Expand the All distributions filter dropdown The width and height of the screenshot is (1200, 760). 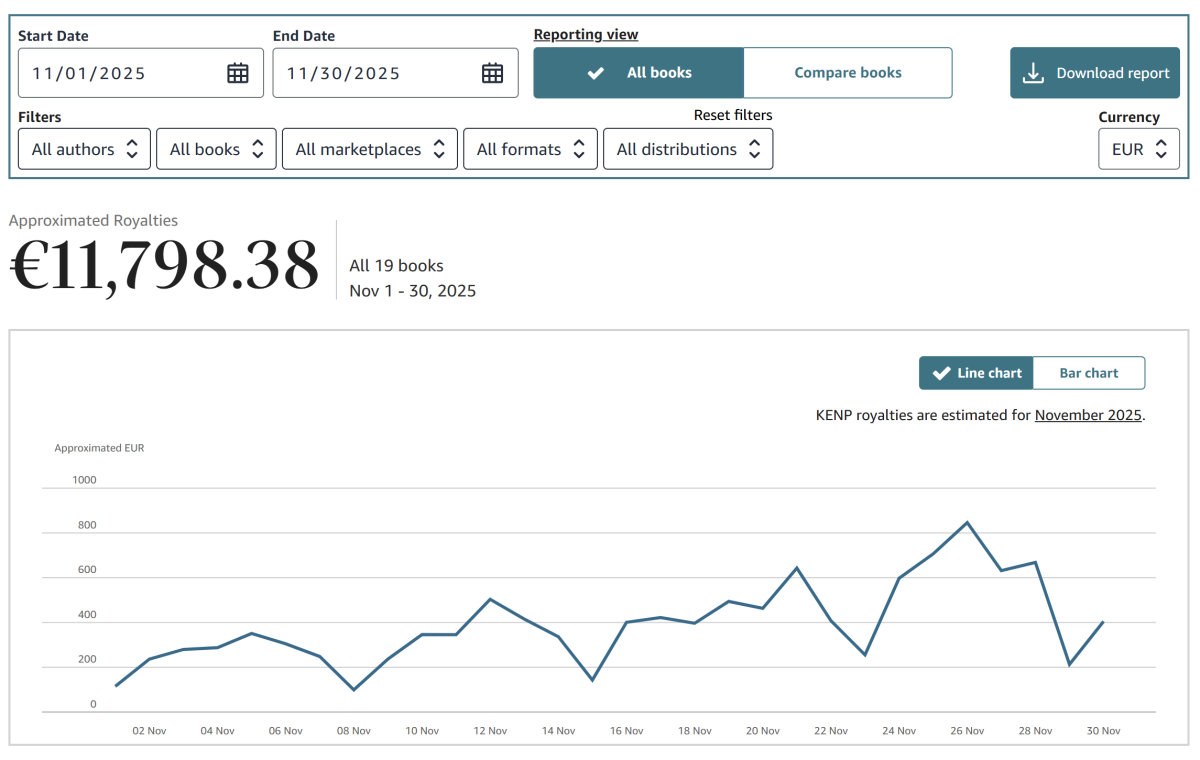[x=688, y=149]
